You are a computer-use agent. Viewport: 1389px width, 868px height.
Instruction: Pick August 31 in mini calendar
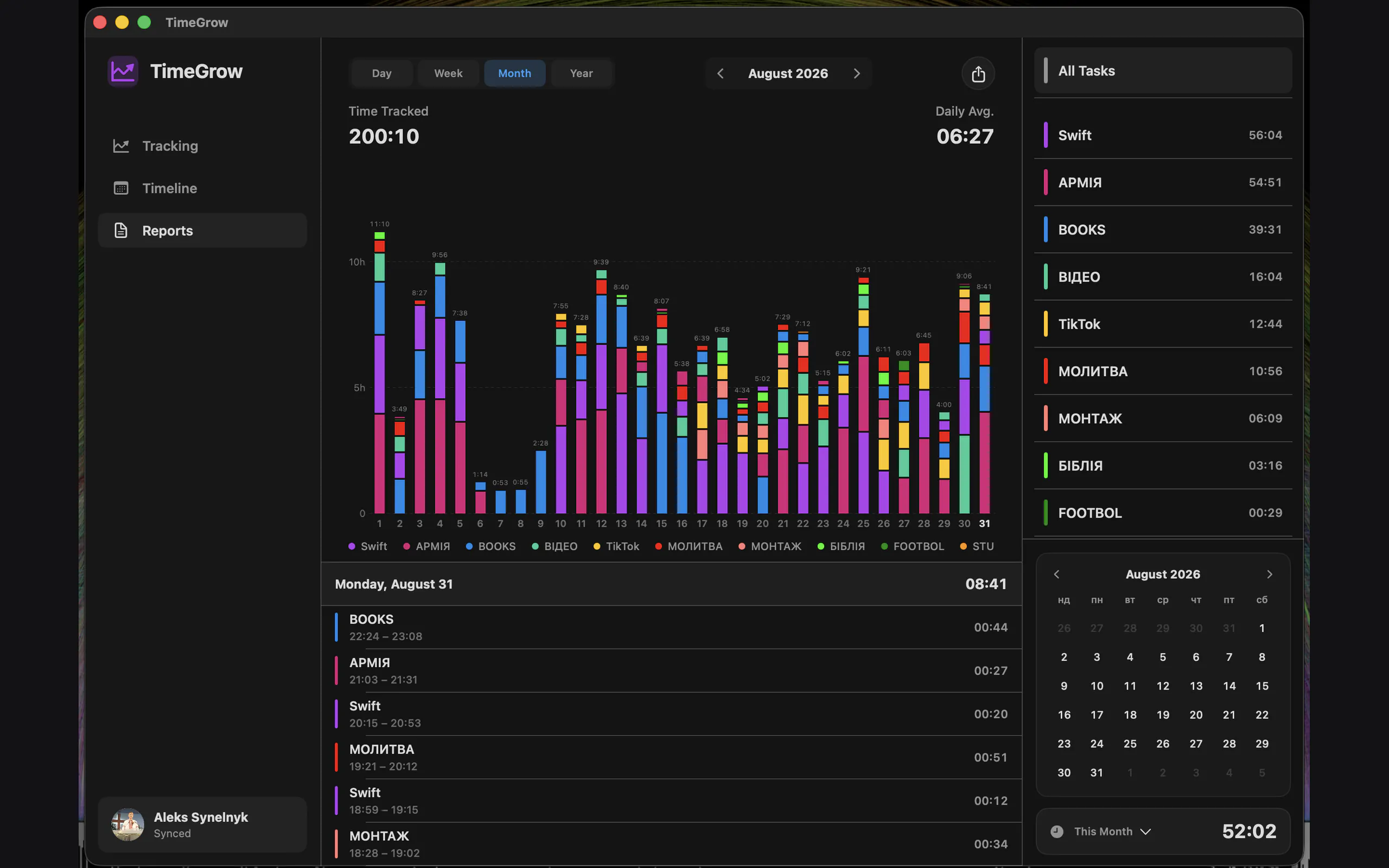click(x=1097, y=773)
